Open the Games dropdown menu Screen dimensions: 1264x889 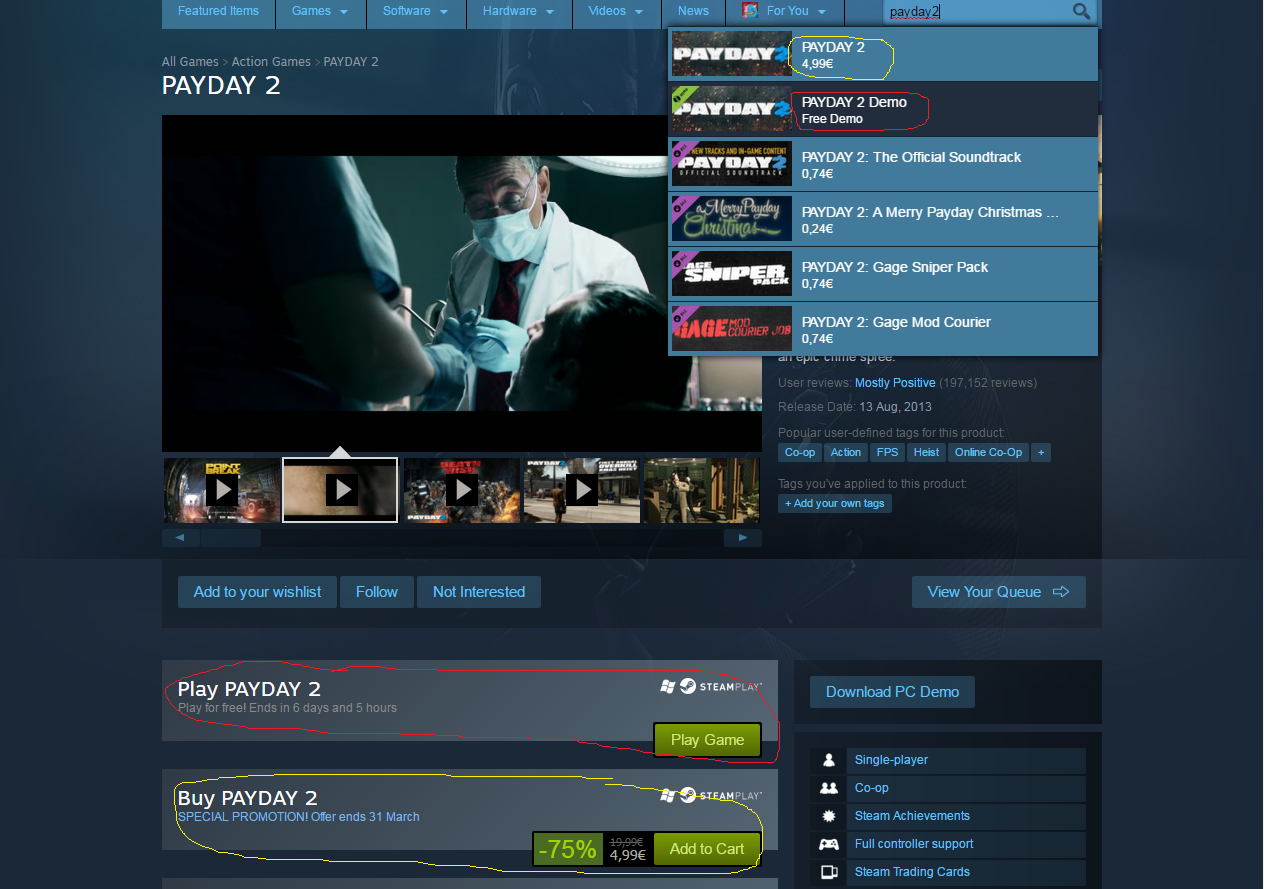coord(320,11)
